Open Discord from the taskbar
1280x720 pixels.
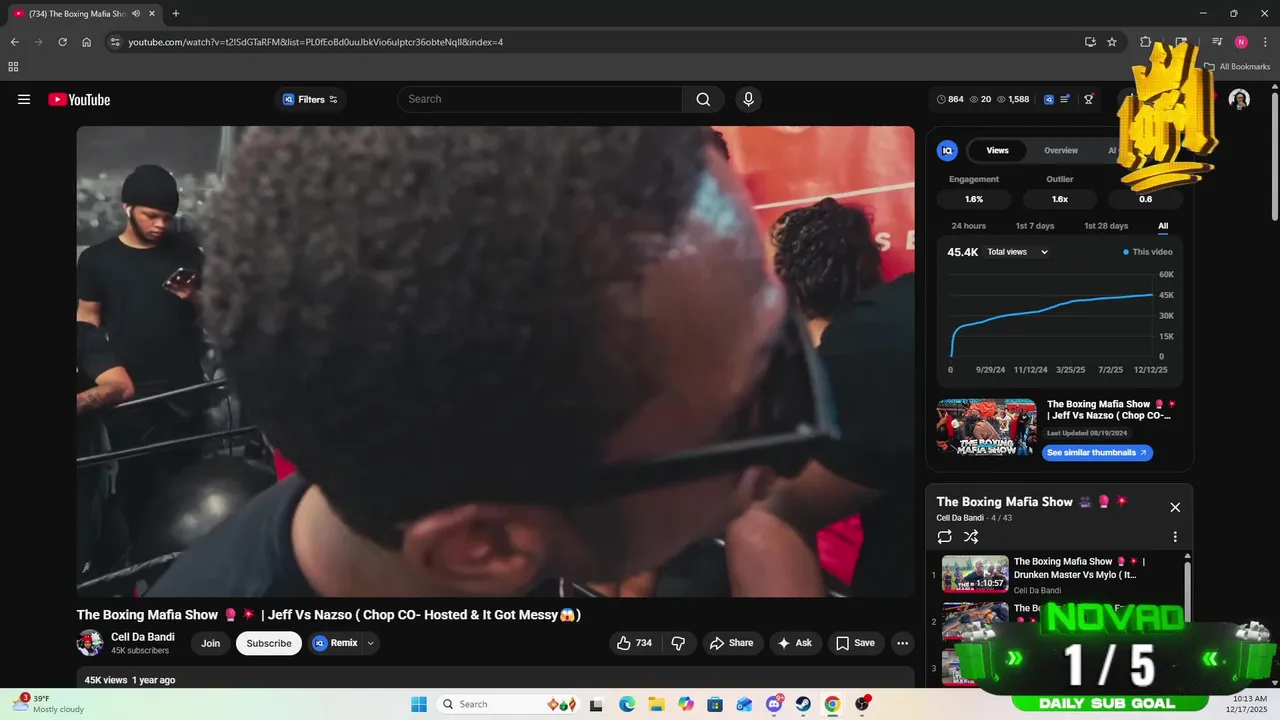pos(774,704)
